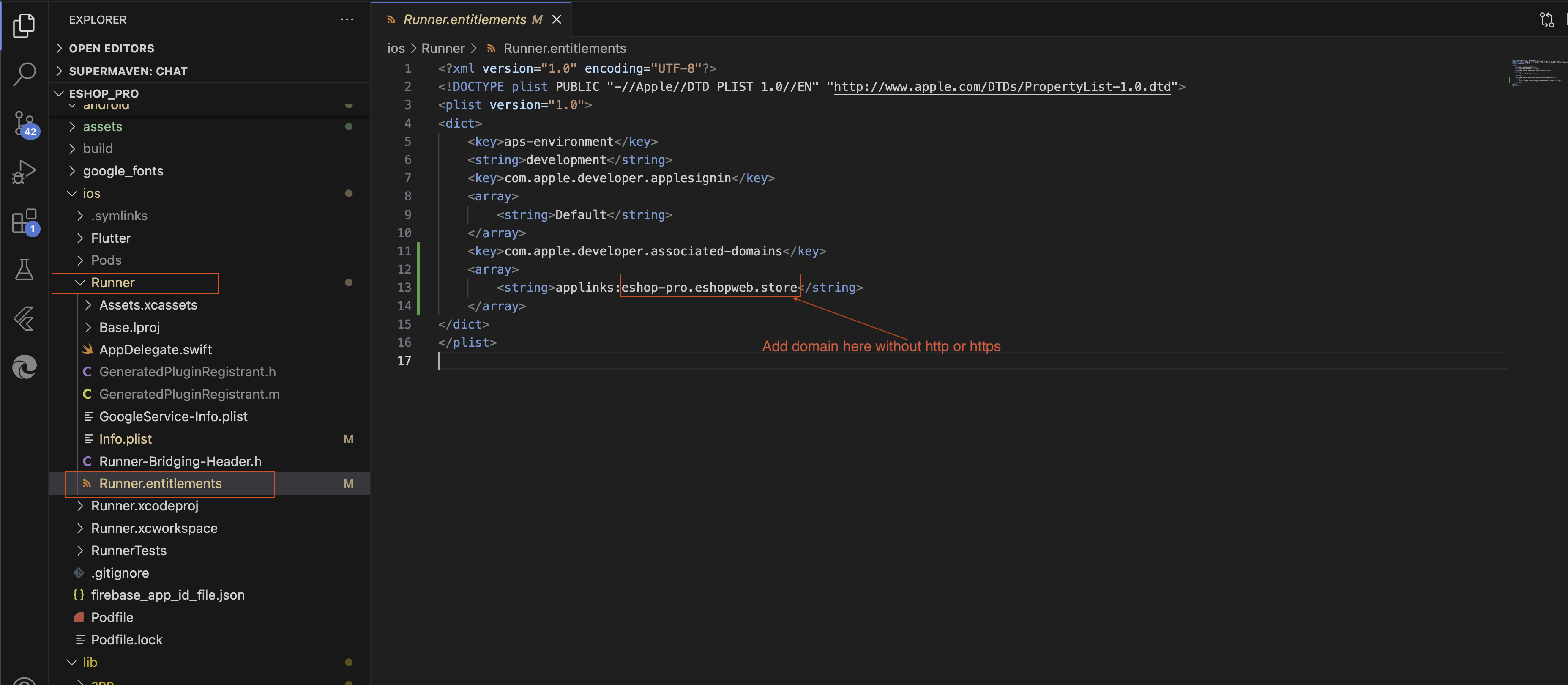
Task: Expand Runner.xcodeproj folder
Action: [x=209, y=506]
